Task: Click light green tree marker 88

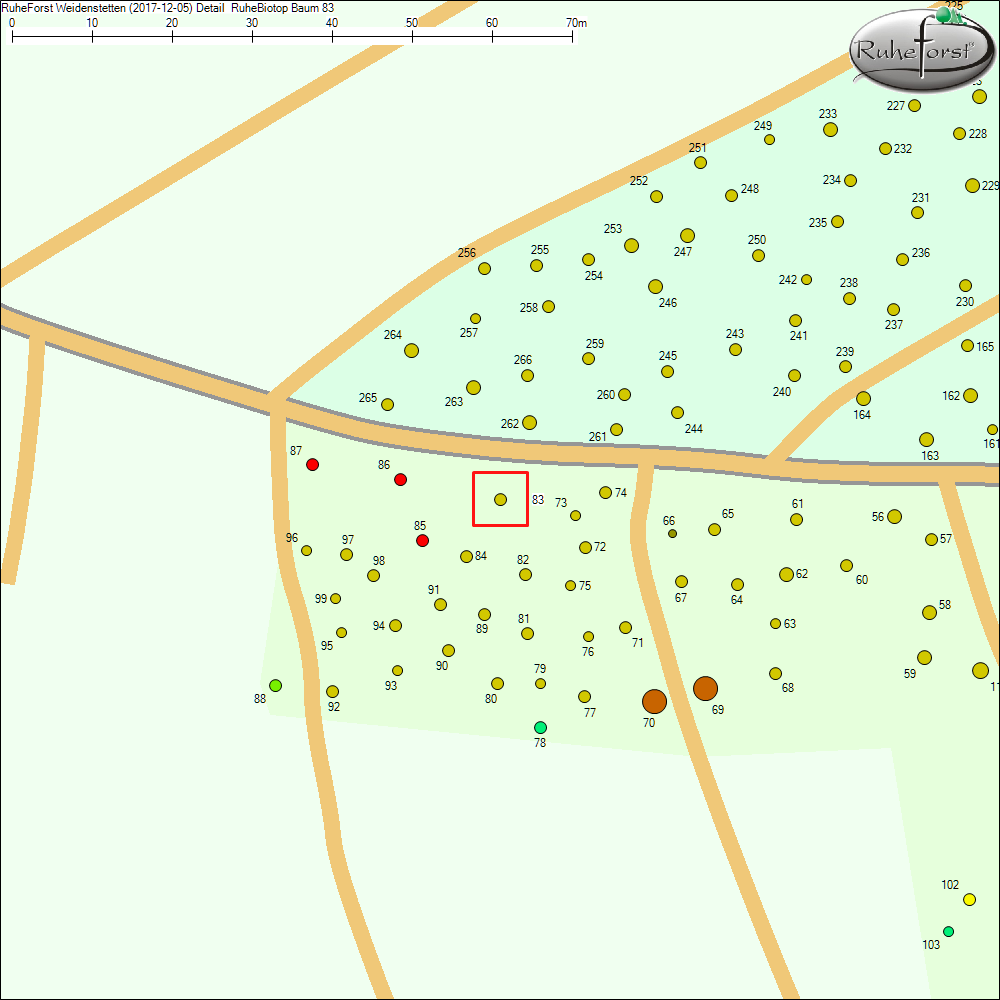Action: click(x=275, y=685)
